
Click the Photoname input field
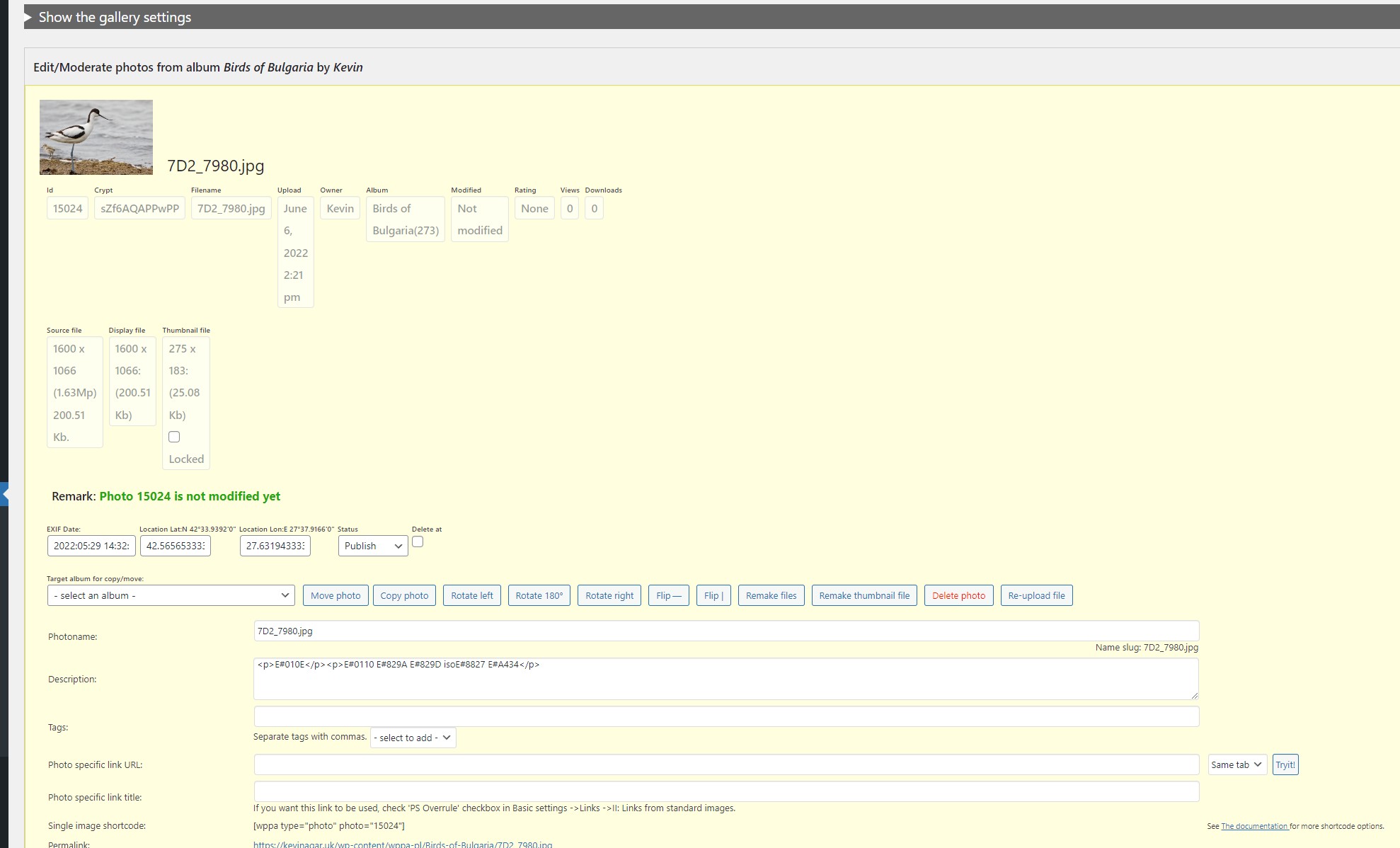coord(726,631)
